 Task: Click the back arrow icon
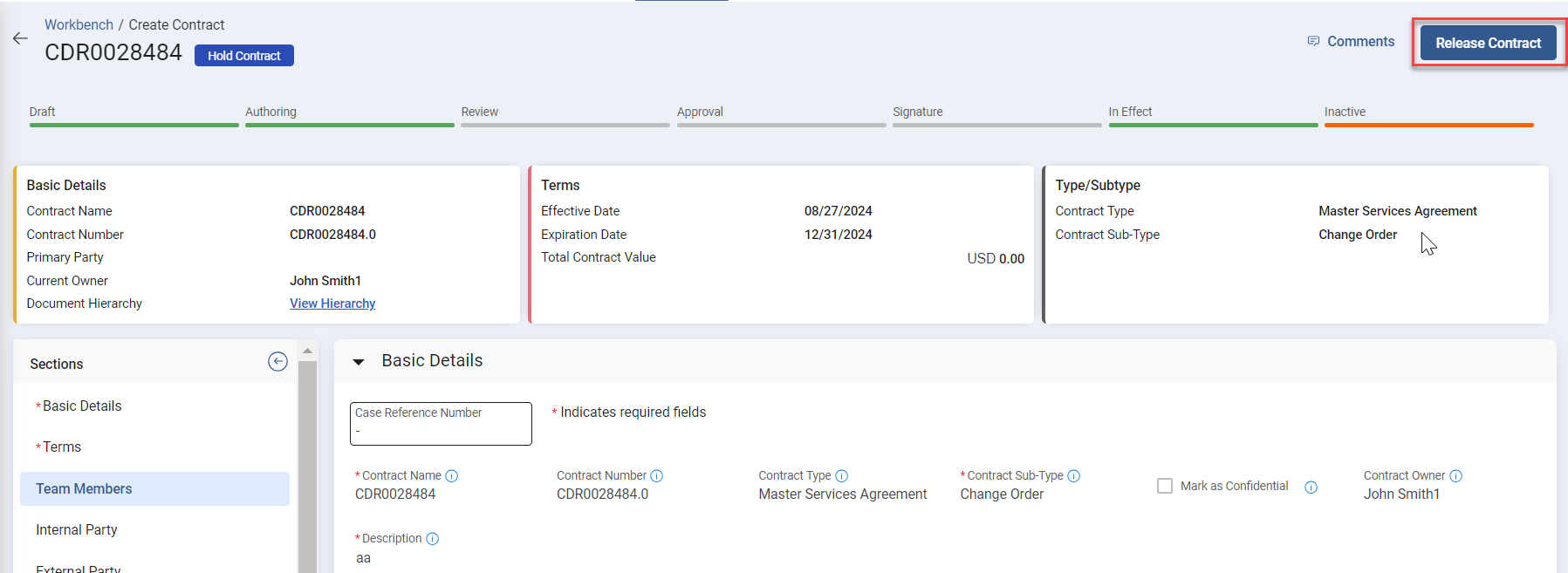coord(20,38)
